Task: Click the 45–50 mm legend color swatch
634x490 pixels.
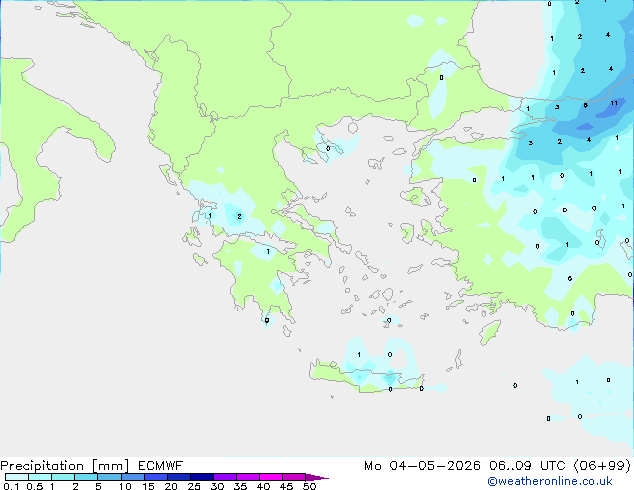Action: 294,477
